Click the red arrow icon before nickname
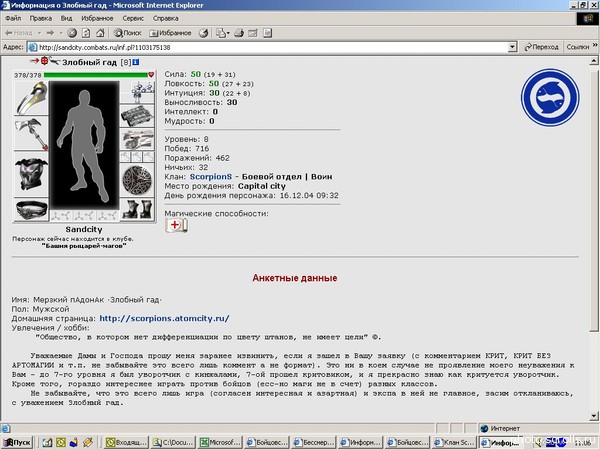 tap(34, 61)
